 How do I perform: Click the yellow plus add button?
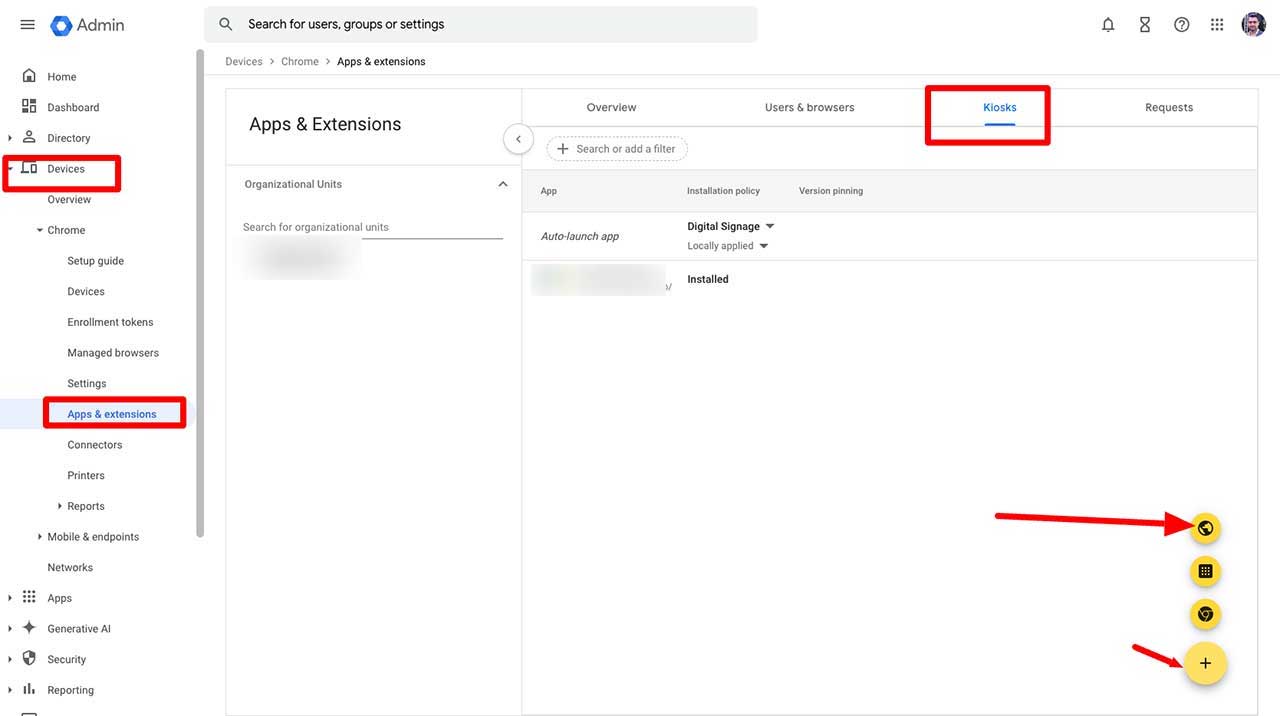pos(1205,664)
